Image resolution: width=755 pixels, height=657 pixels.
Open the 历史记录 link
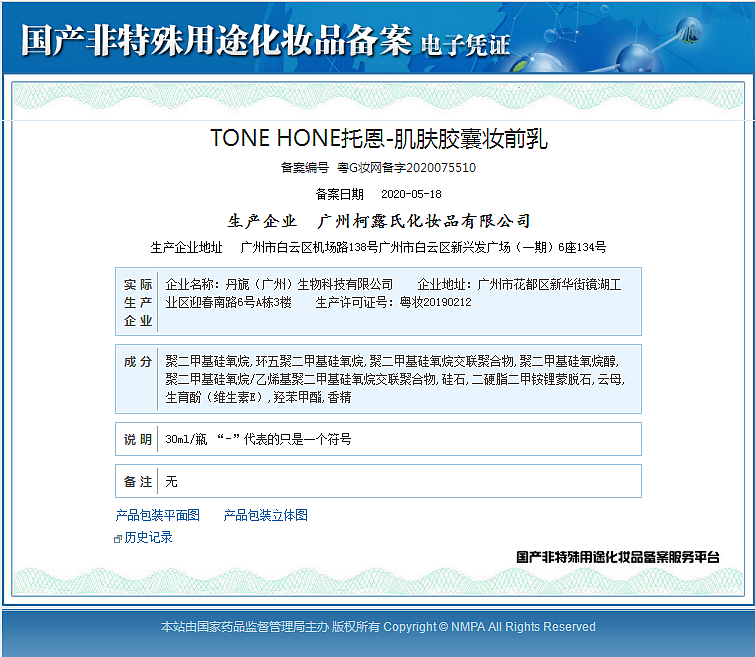click(148, 538)
